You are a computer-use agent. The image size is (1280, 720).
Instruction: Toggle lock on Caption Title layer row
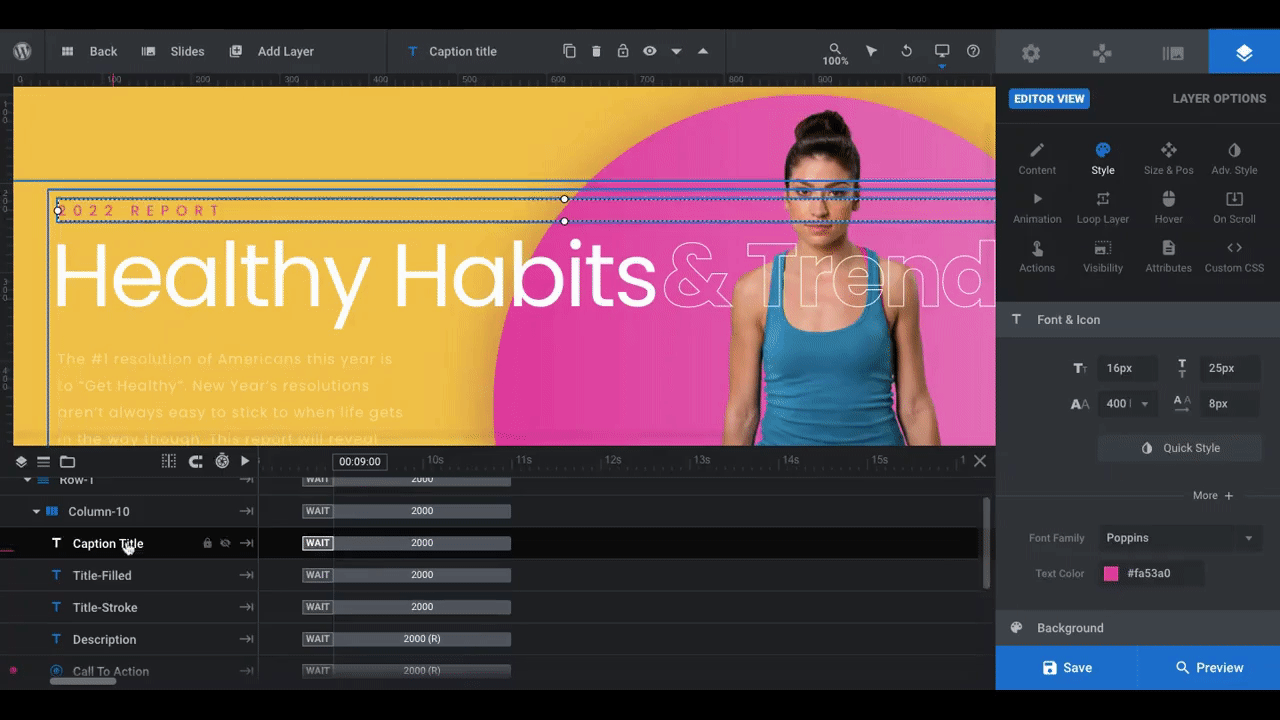point(207,543)
